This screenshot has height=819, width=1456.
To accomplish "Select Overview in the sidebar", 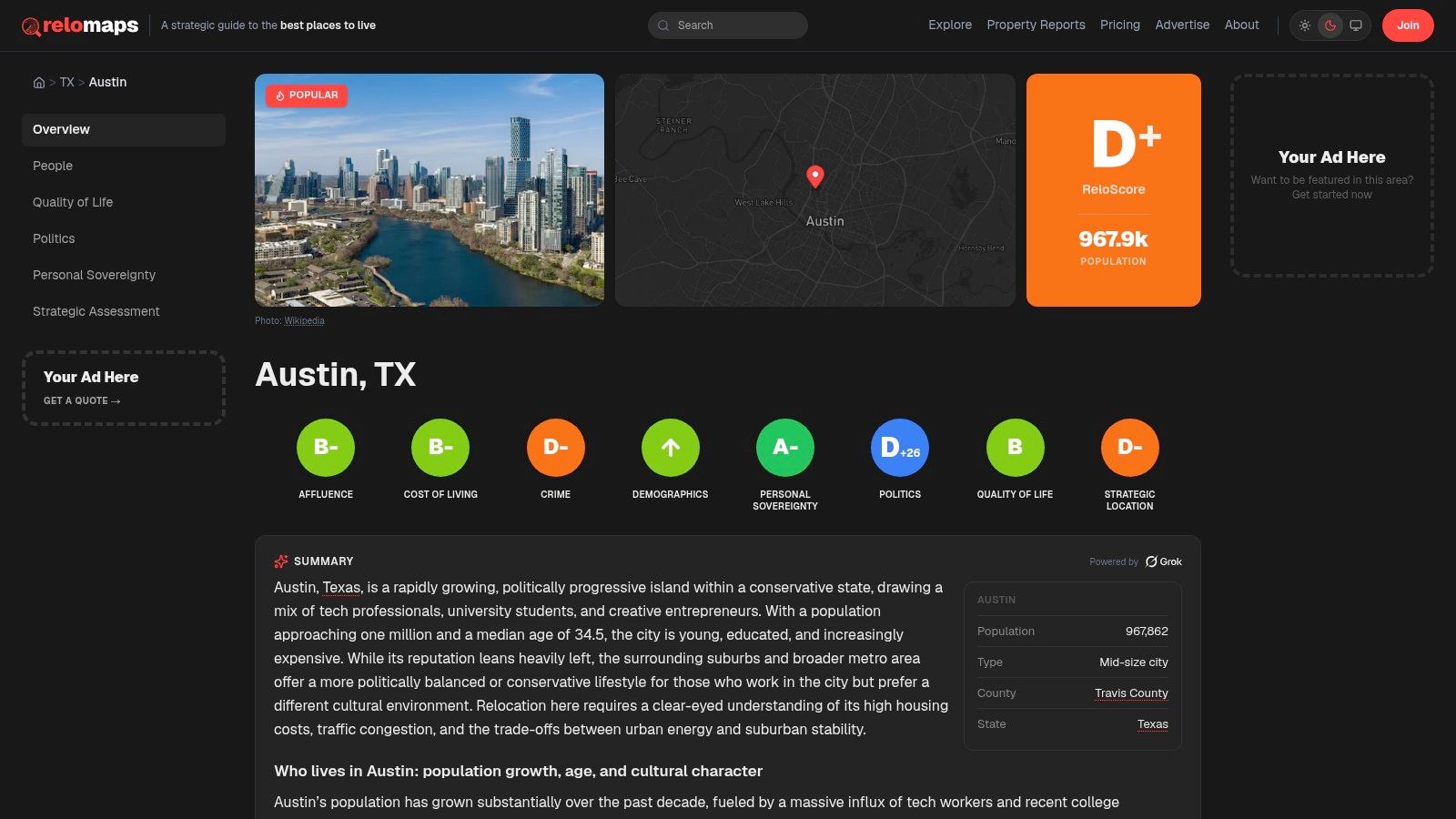I will tap(124, 129).
